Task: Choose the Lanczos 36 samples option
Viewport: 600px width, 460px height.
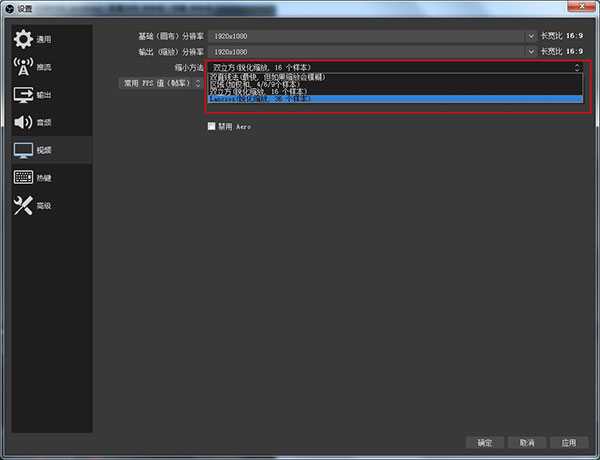Action: click(x=396, y=99)
